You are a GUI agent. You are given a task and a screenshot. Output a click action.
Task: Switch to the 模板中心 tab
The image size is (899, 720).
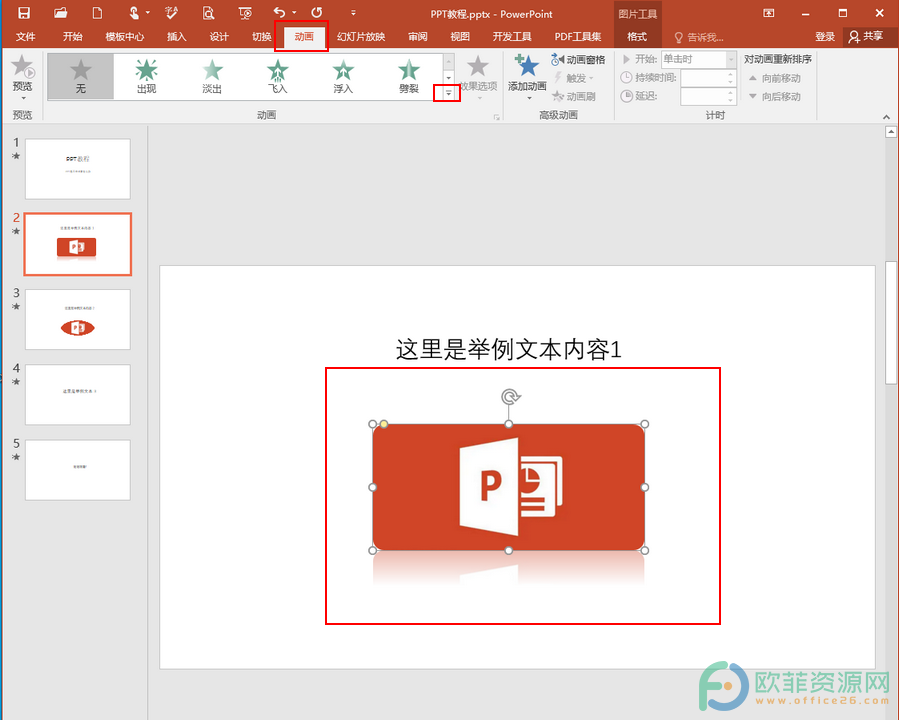(124, 37)
